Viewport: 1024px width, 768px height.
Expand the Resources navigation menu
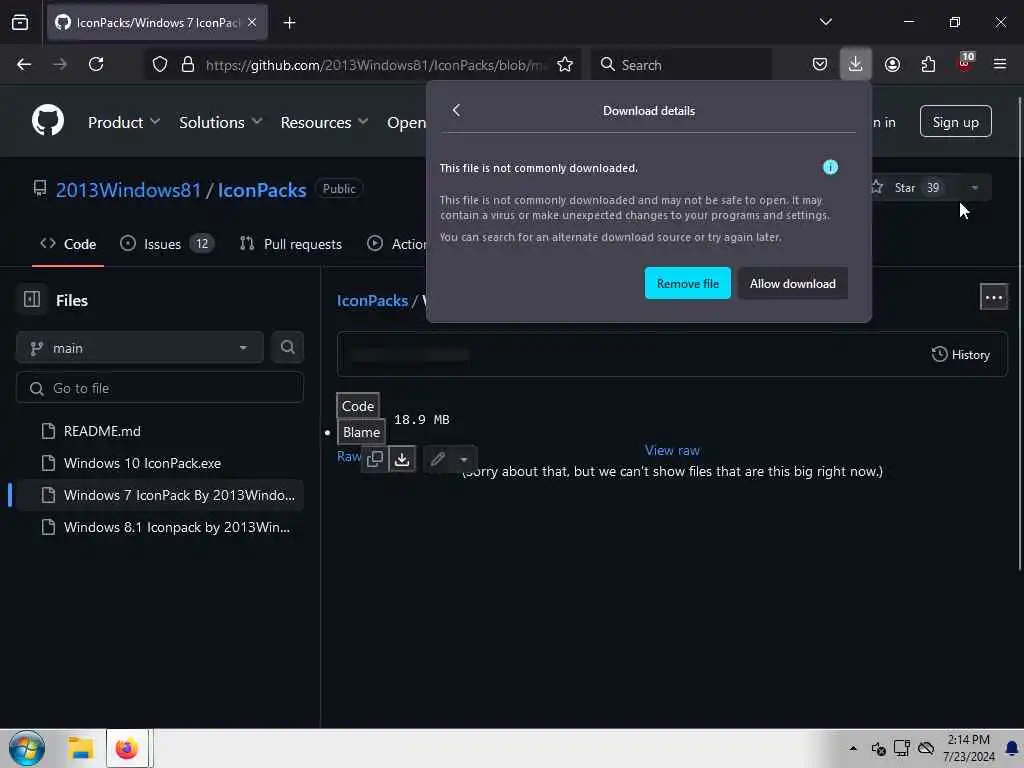(x=324, y=122)
